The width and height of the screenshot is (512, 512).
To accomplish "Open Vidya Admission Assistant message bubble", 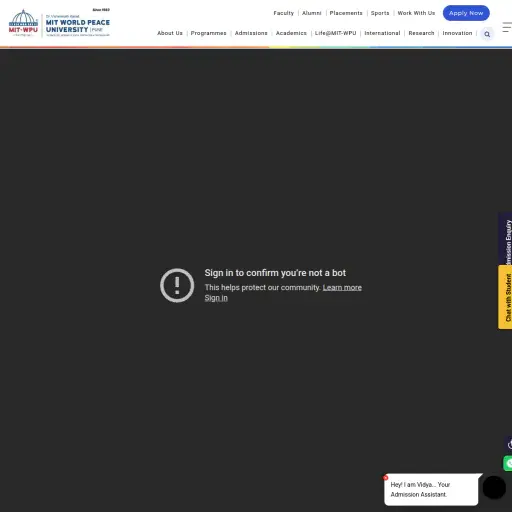I will 431,489.
